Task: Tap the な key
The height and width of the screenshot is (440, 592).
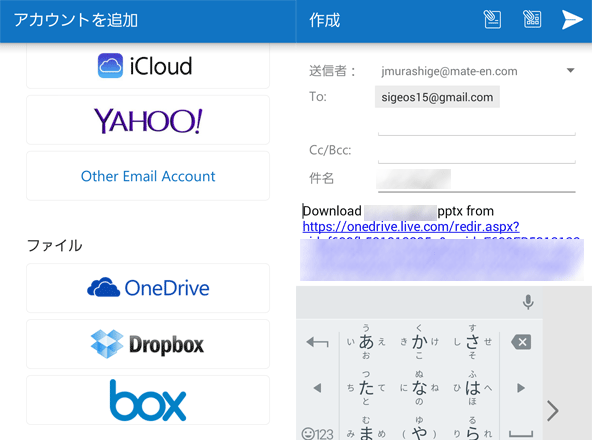Action: [x=419, y=388]
